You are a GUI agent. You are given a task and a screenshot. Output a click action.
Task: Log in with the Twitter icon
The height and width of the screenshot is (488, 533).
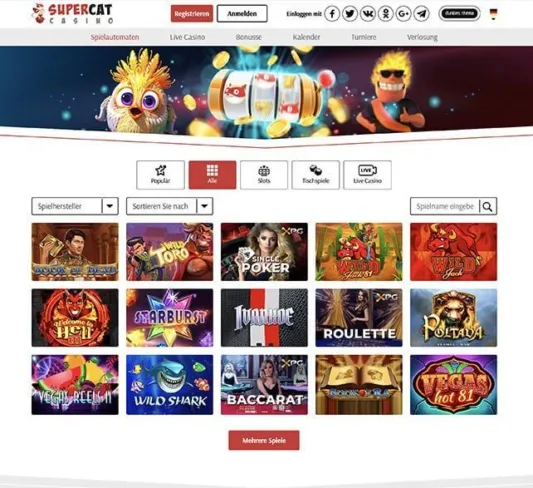point(350,14)
